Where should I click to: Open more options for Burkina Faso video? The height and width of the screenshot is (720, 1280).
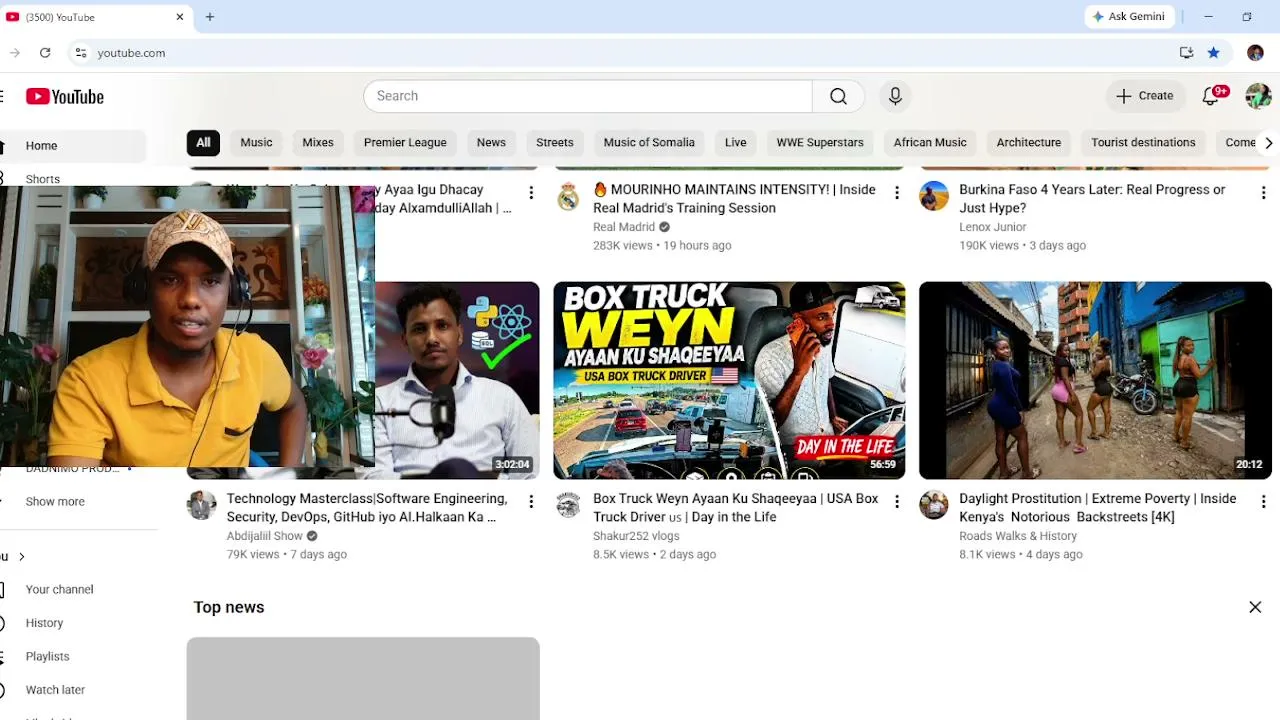1263,192
